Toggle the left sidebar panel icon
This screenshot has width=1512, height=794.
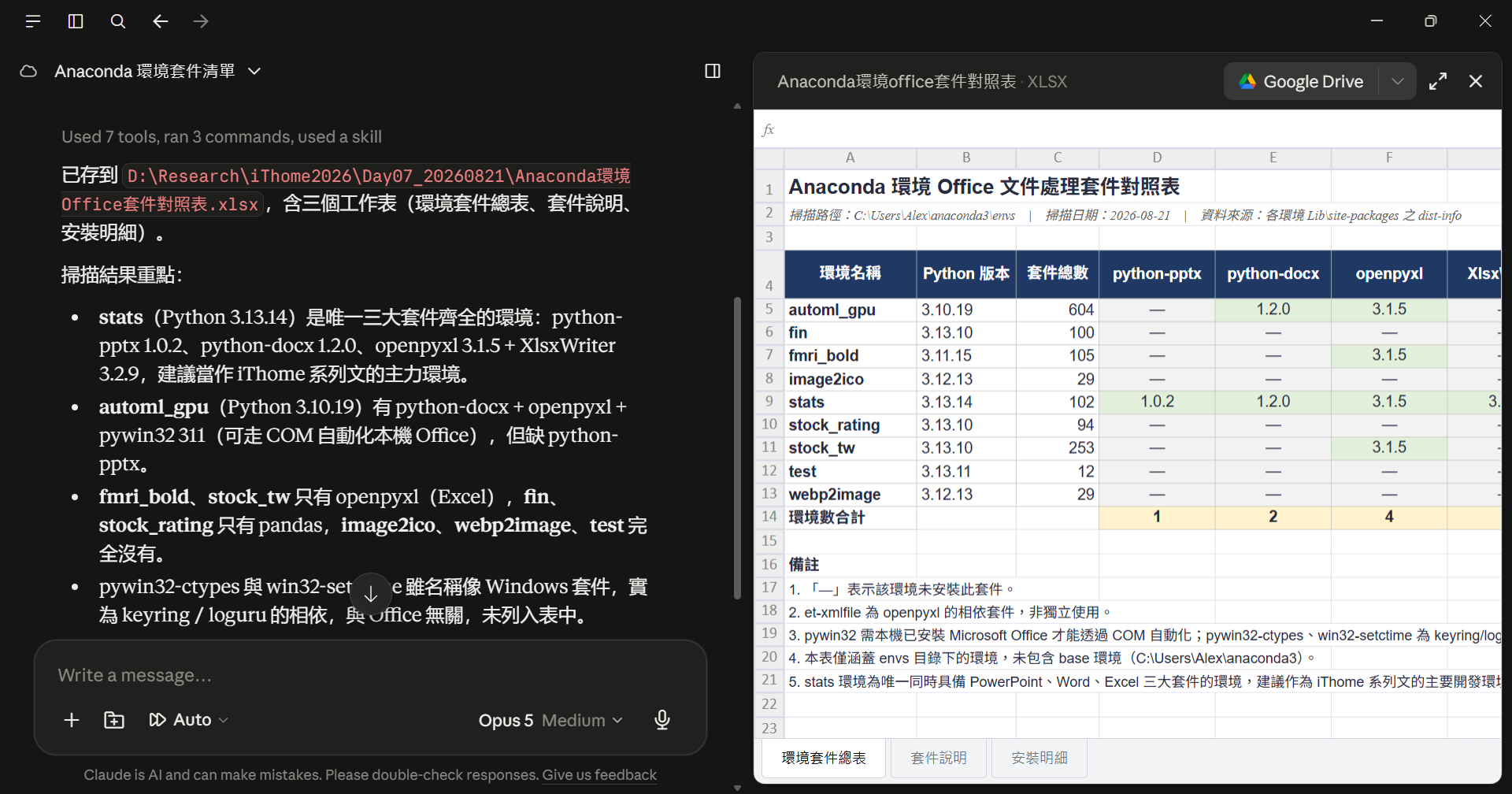click(x=76, y=21)
